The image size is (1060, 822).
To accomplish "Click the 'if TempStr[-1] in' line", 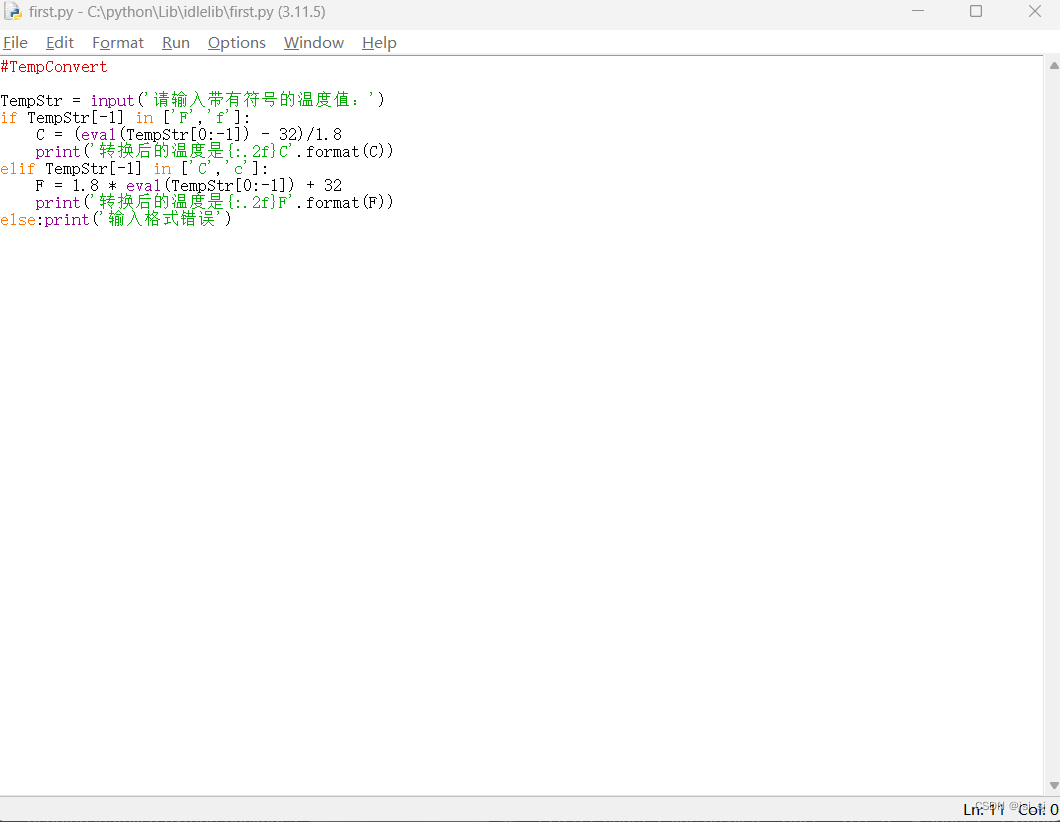I will [x=125, y=118].
